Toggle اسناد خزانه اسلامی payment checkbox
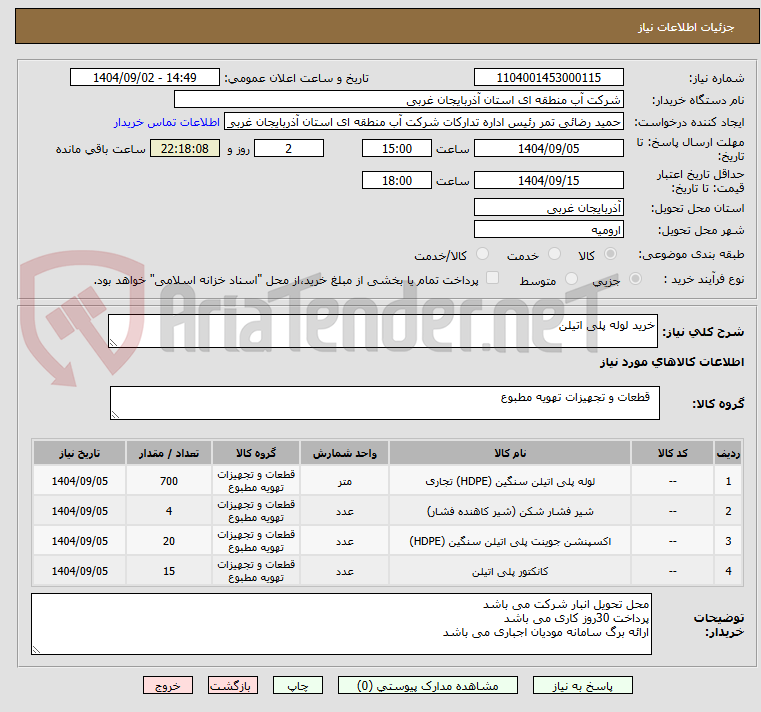Image resolution: width=761 pixels, height=712 pixels. tap(492, 278)
